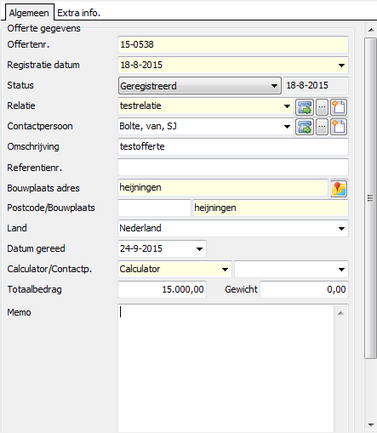377x433 pixels.
Task: Click the status date field next to Geregistreerd
Action: tap(316, 86)
